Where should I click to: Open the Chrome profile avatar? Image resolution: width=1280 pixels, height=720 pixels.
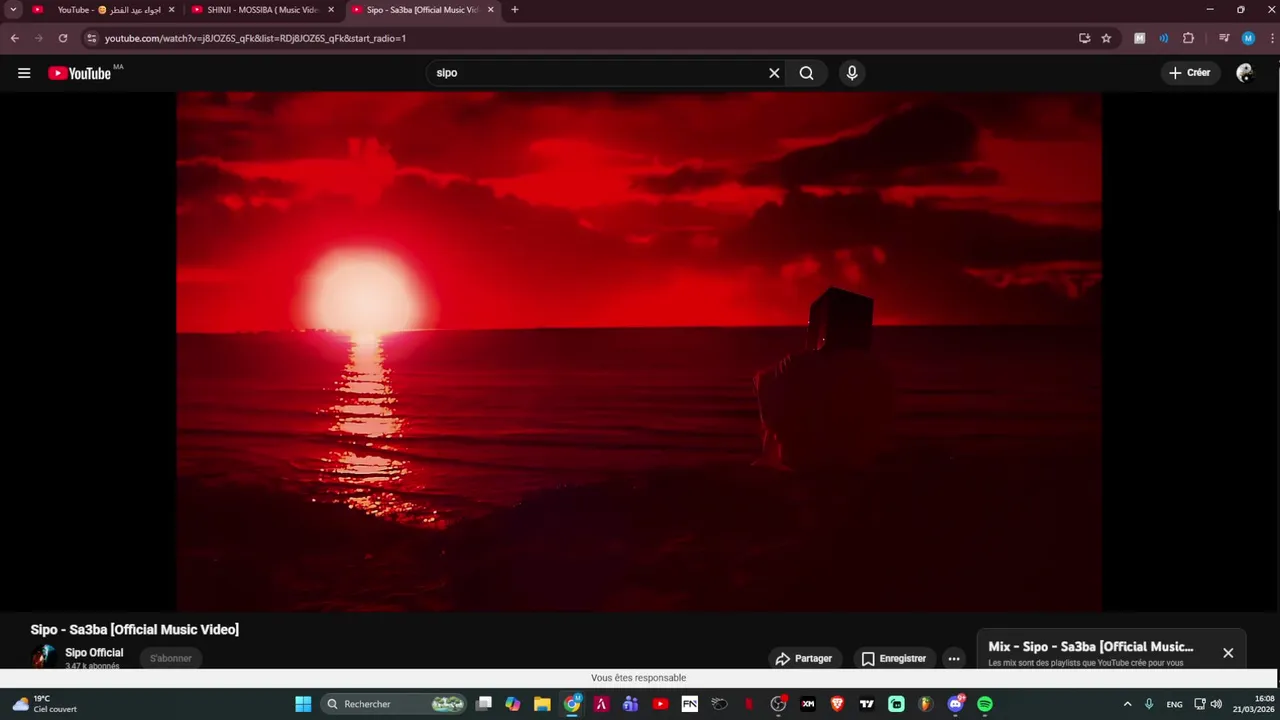(x=1248, y=38)
